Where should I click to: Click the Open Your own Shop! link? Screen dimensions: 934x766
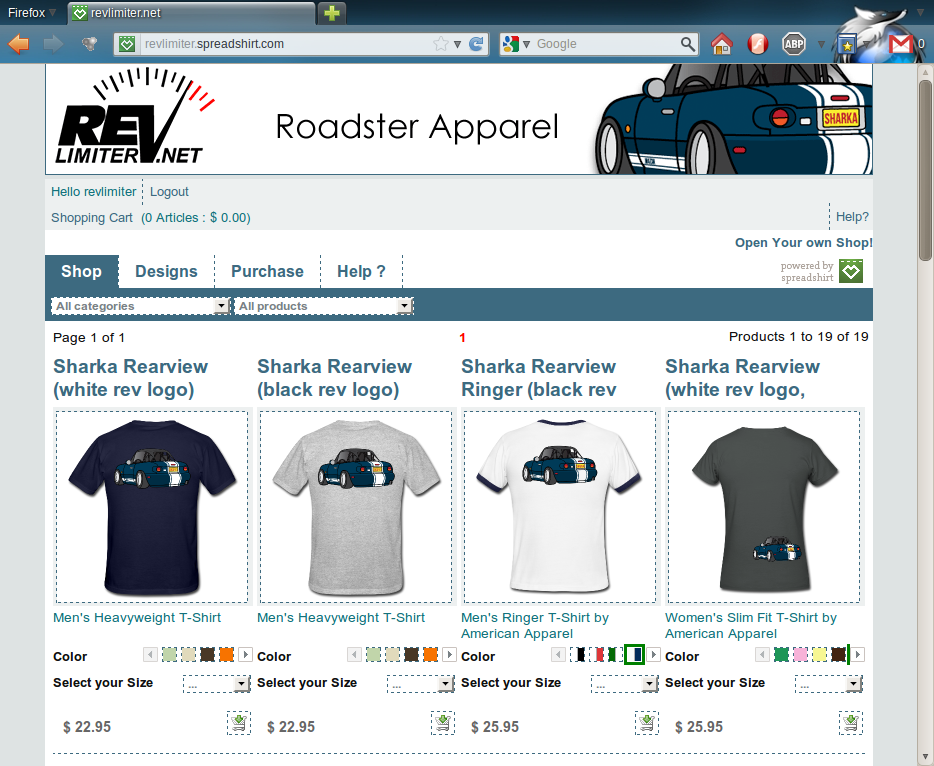[804, 243]
